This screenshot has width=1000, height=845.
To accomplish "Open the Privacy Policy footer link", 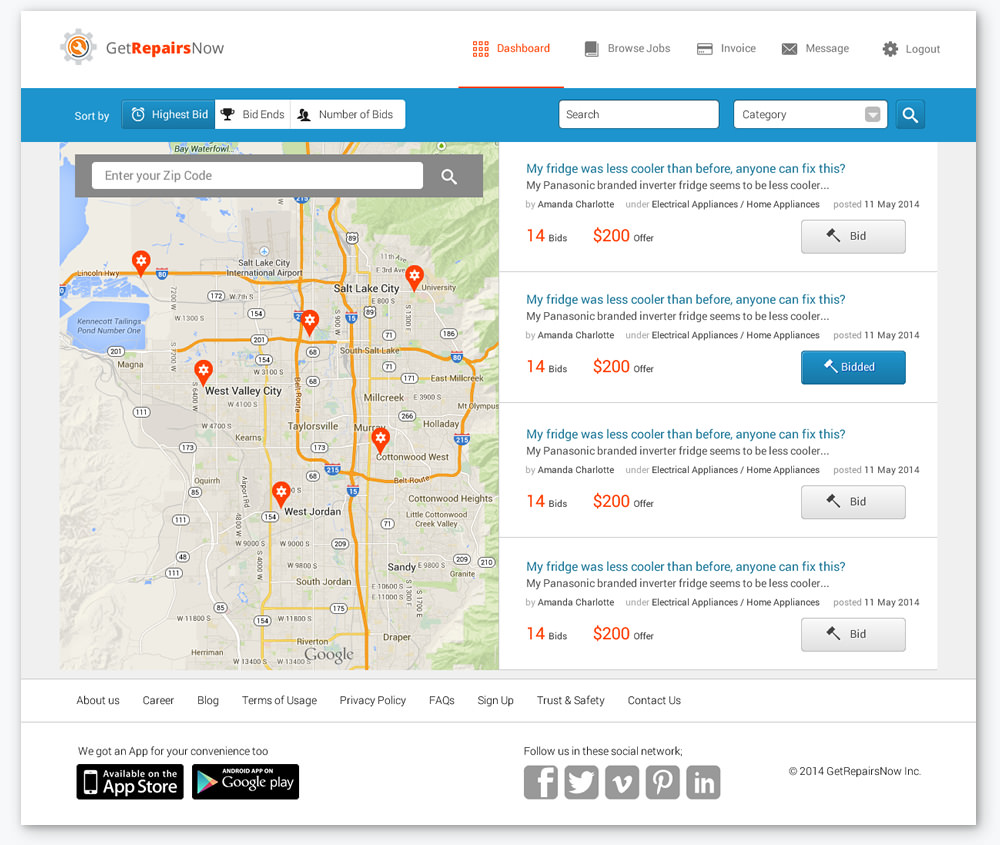I will point(372,700).
